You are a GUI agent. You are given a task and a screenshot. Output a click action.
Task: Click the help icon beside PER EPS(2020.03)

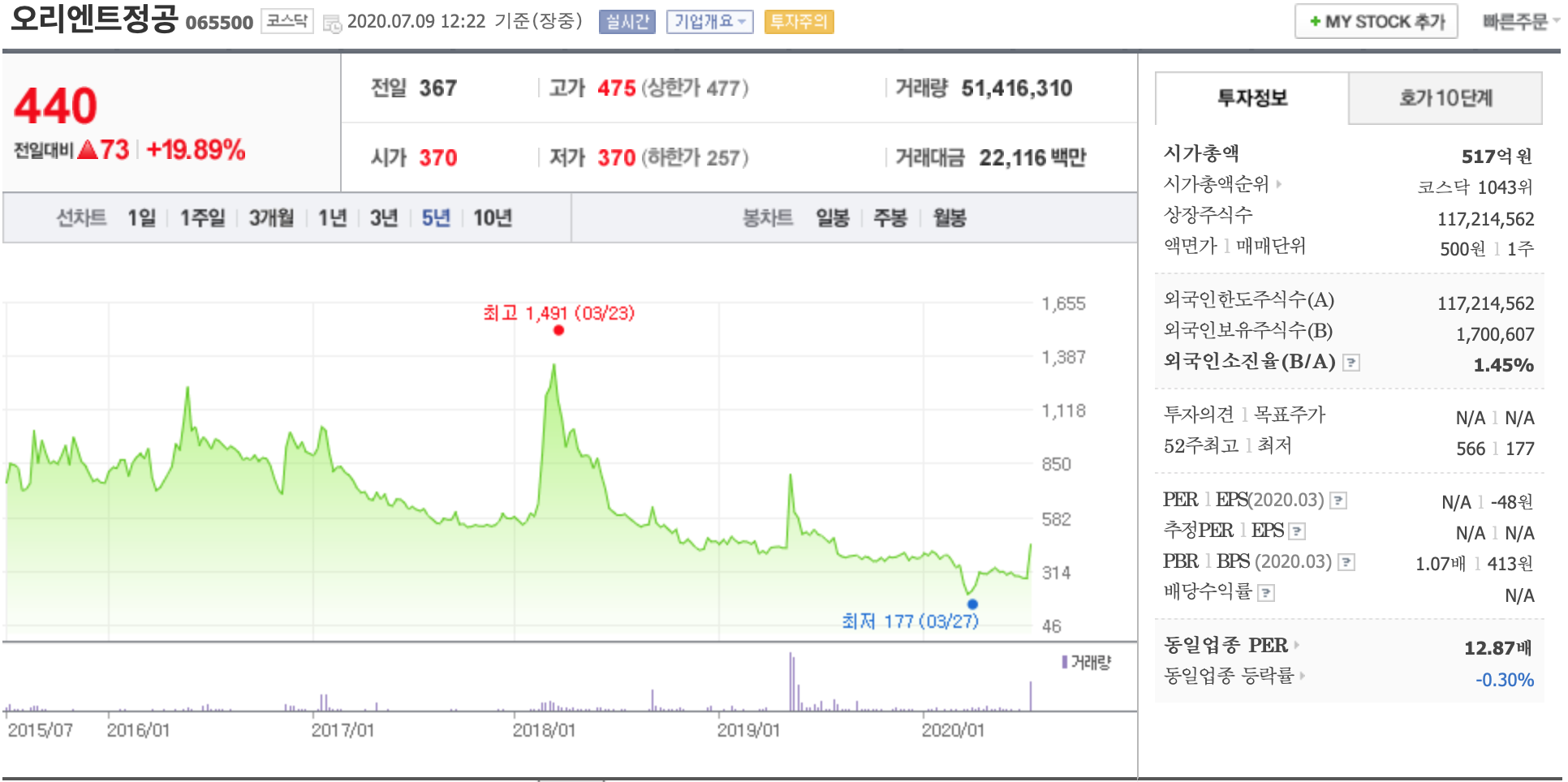click(x=1339, y=501)
